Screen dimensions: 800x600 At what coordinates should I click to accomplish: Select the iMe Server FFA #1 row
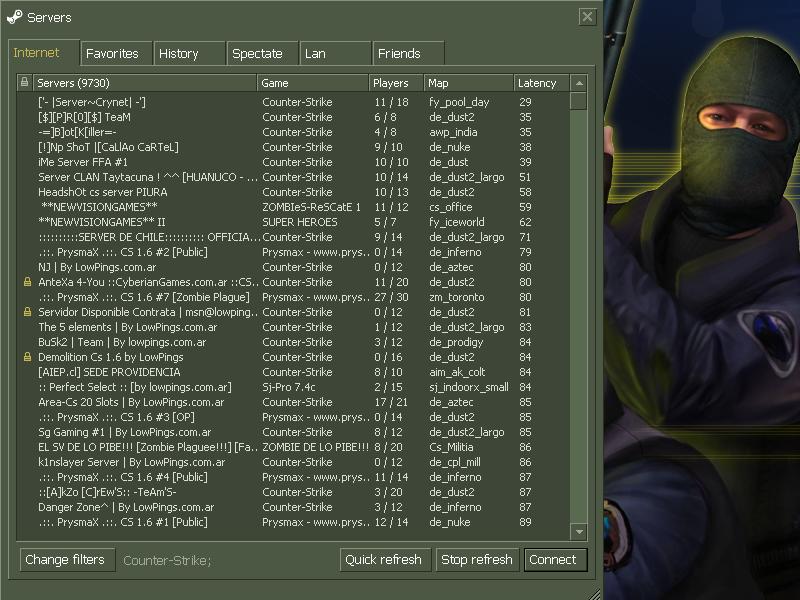293,162
